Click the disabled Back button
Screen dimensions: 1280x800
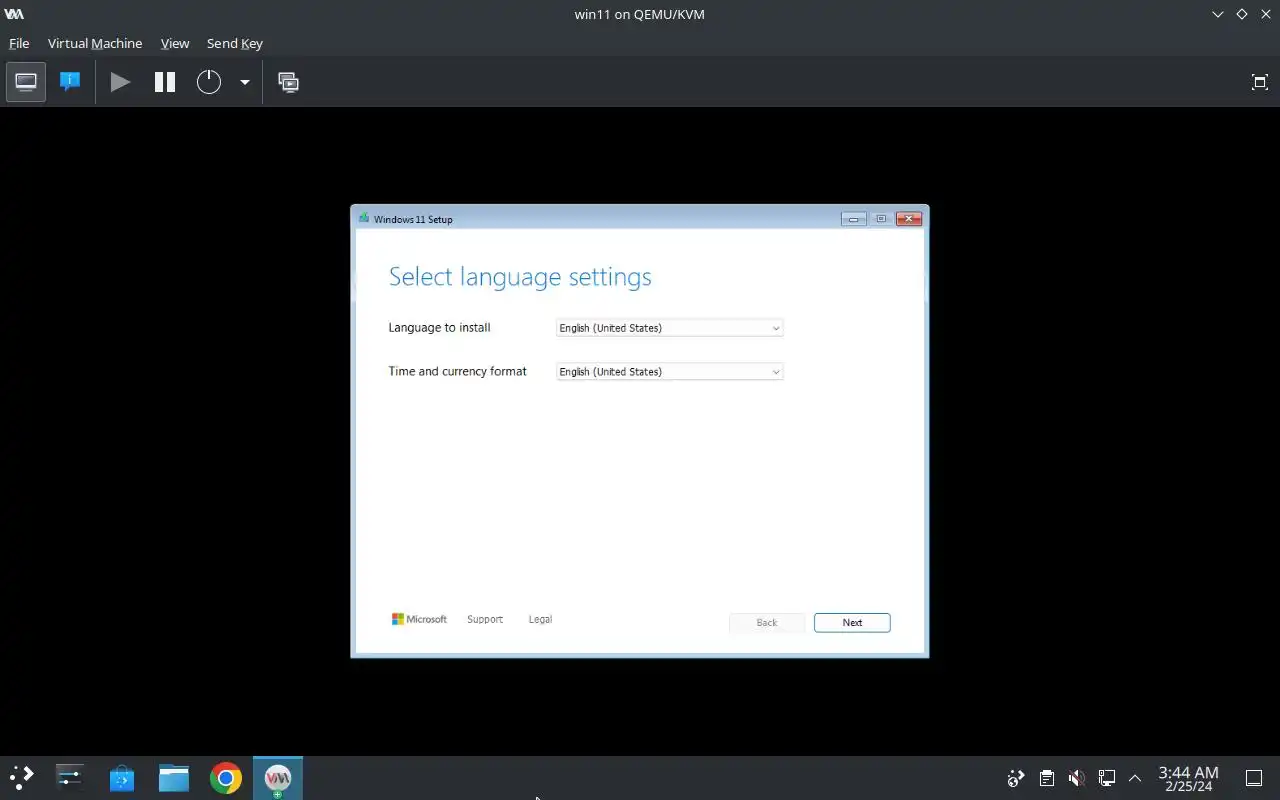point(767,622)
